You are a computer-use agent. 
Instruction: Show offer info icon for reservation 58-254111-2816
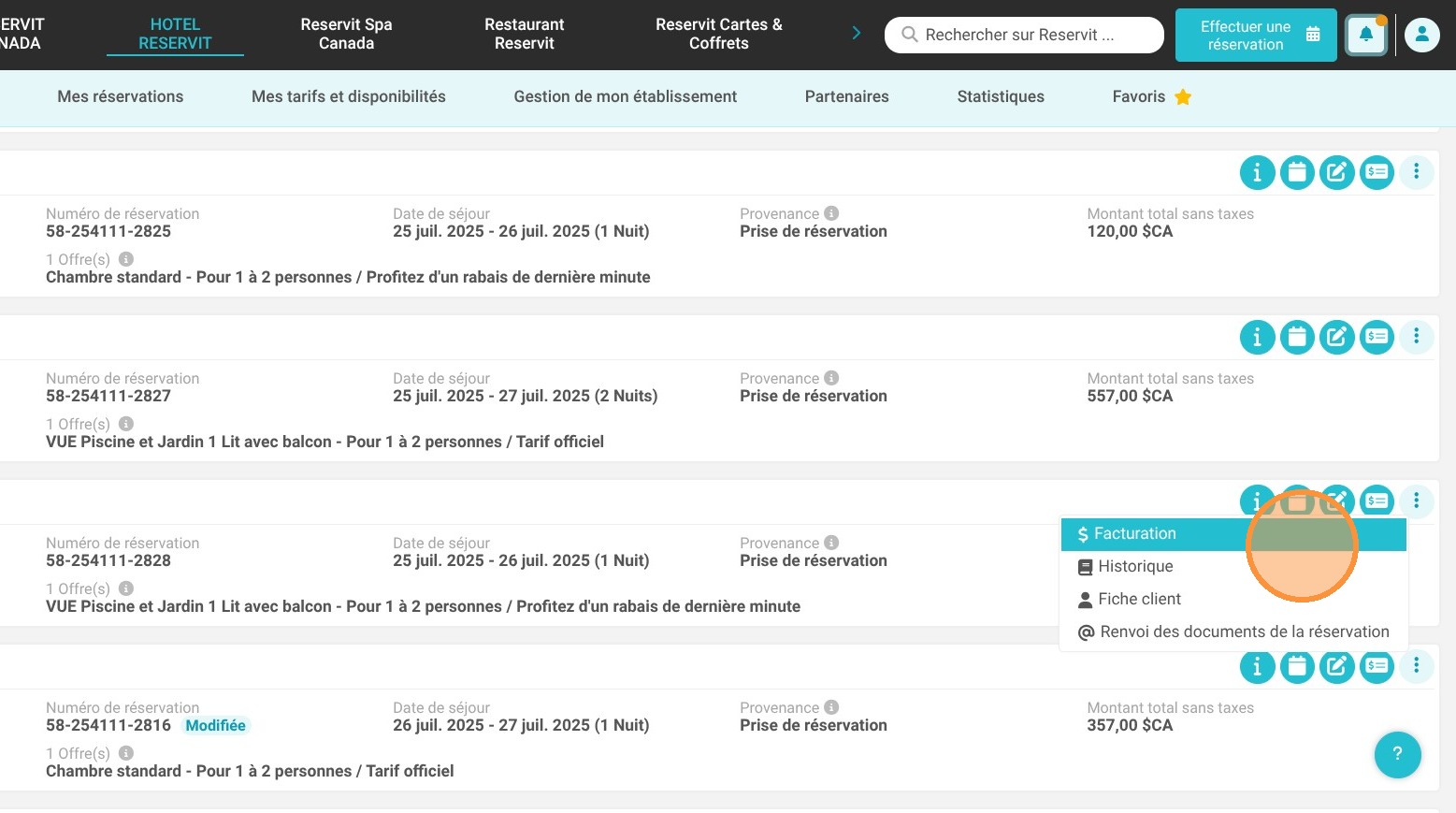126,753
